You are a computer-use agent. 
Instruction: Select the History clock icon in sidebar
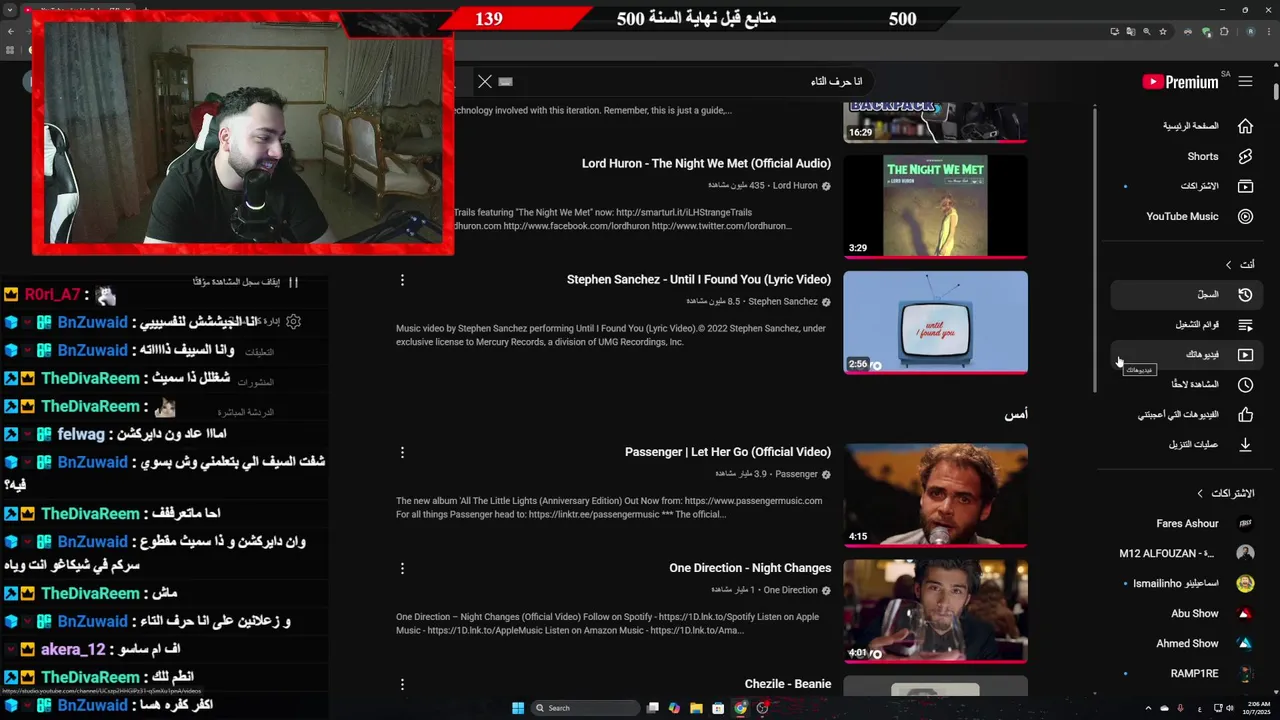pyautogui.click(x=1245, y=294)
